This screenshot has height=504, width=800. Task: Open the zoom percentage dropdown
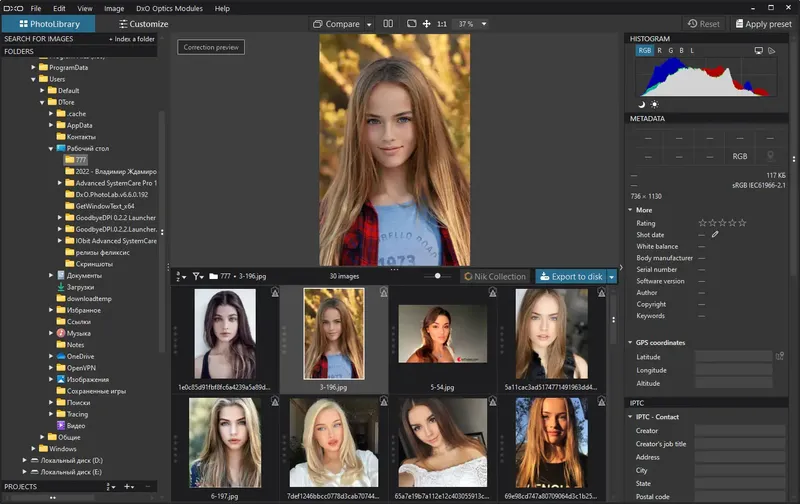pyautogui.click(x=484, y=23)
